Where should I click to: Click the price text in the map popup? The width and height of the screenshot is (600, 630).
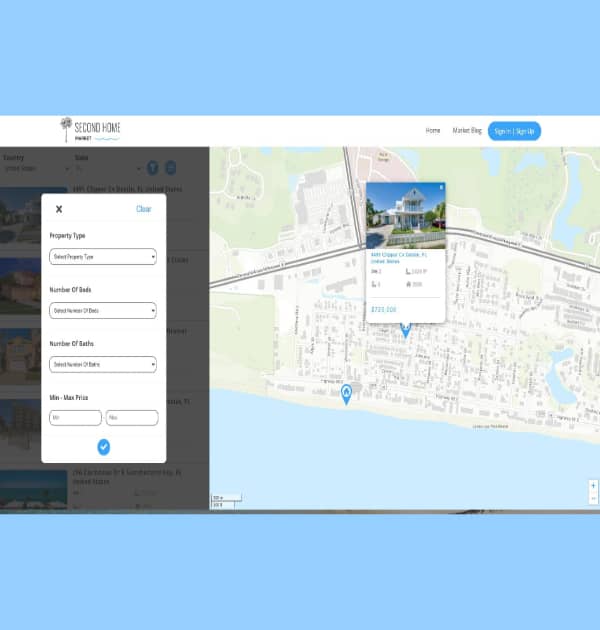tap(384, 309)
